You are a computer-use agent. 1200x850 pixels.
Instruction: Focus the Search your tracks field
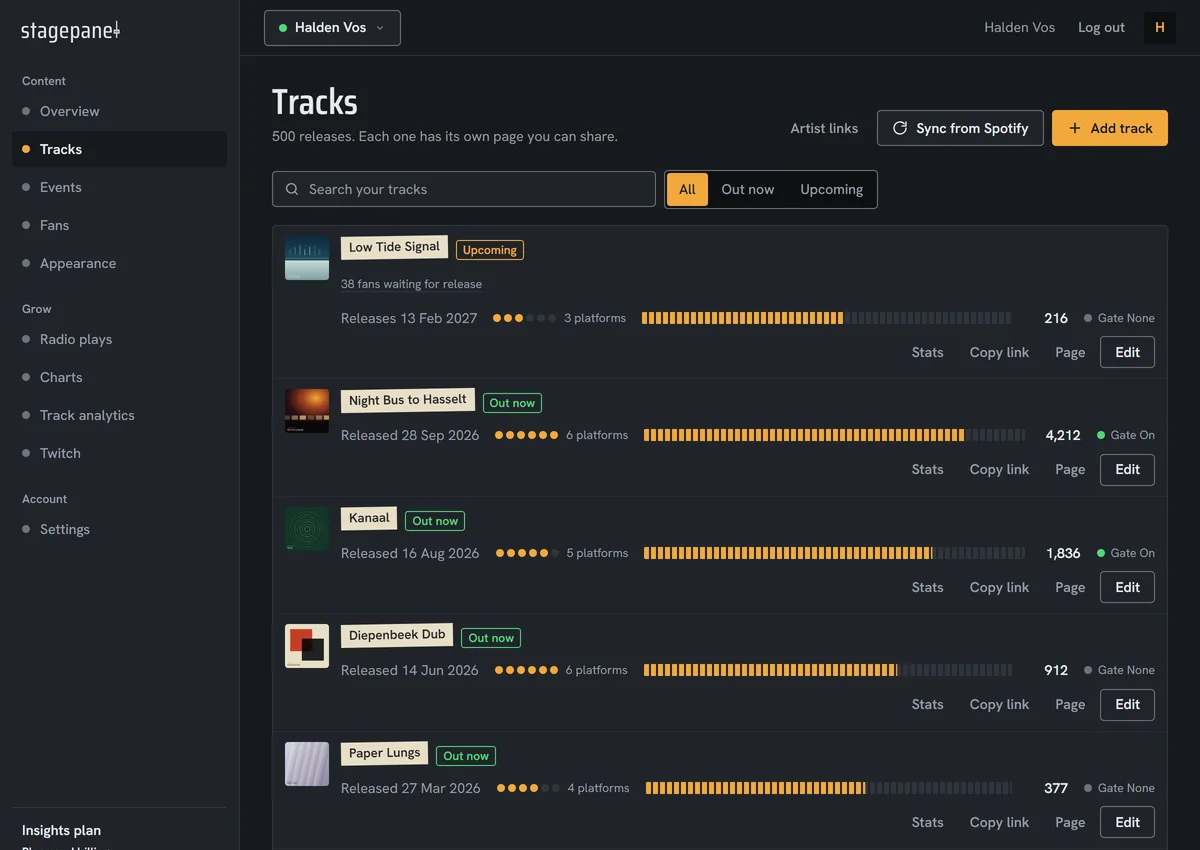click(464, 189)
